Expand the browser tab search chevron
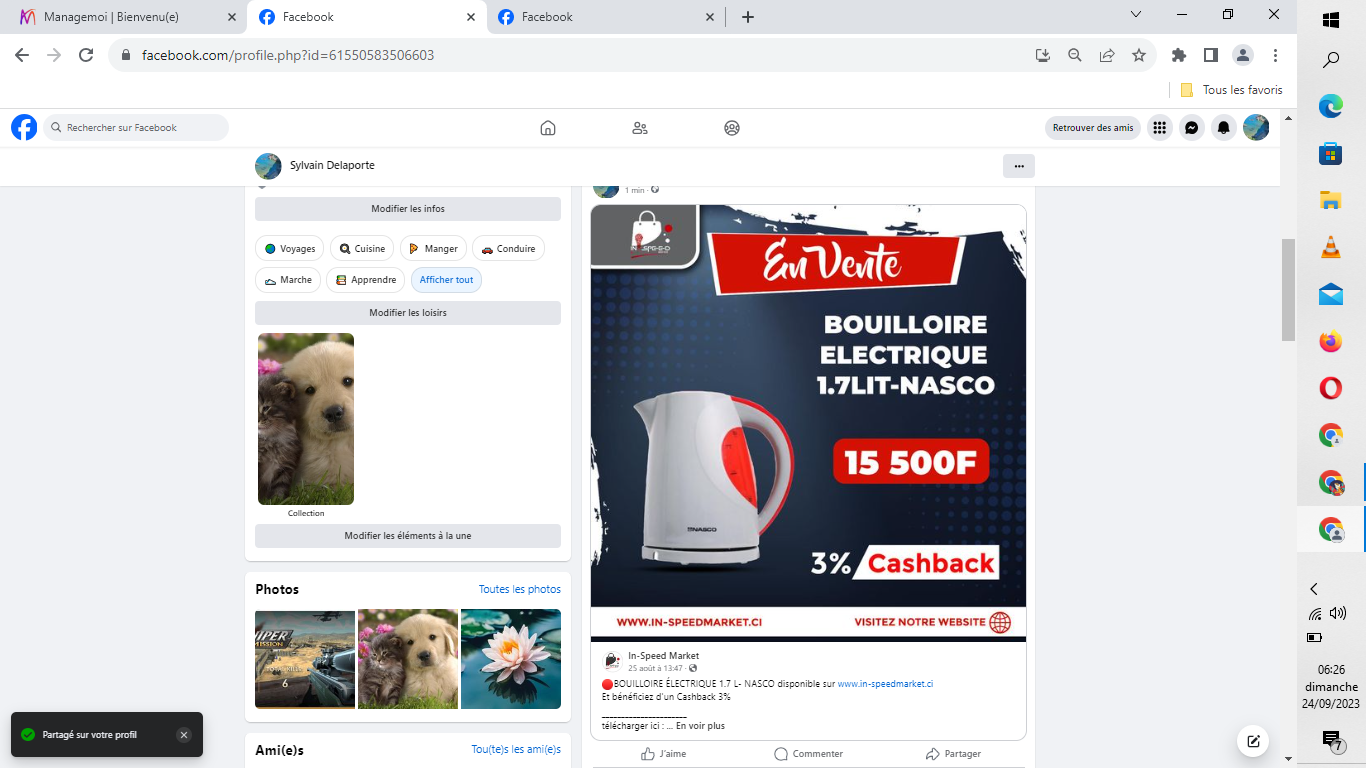Viewport: 1366px width, 768px height. 1136,15
